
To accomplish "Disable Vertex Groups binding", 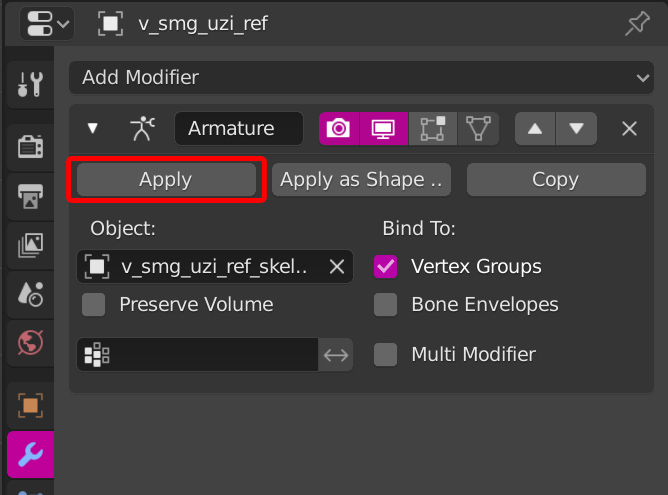I will pyautogui.click(x=385, y=266).
